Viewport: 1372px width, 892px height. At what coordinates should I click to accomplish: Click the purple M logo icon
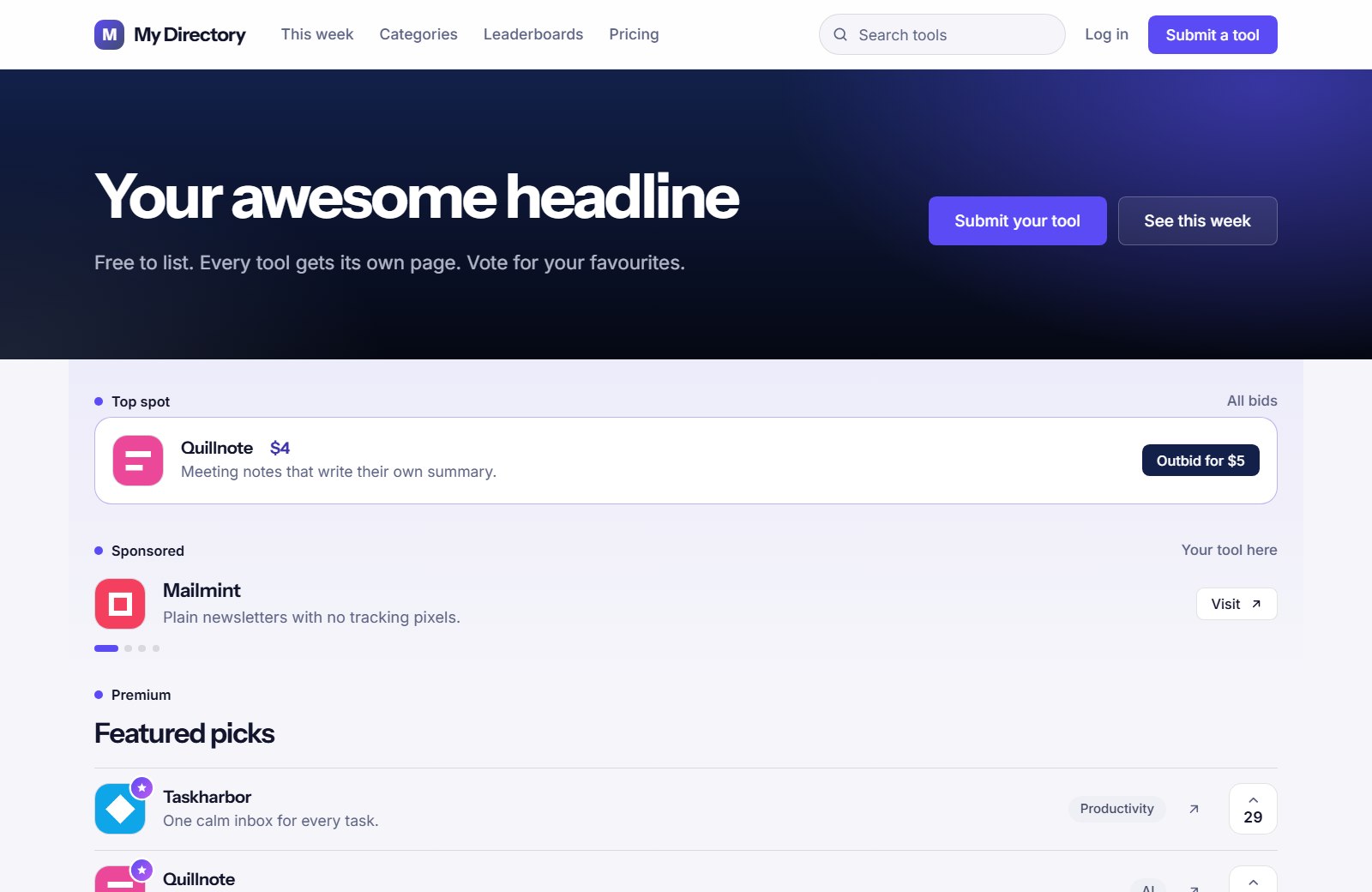[x=109, y=34]
